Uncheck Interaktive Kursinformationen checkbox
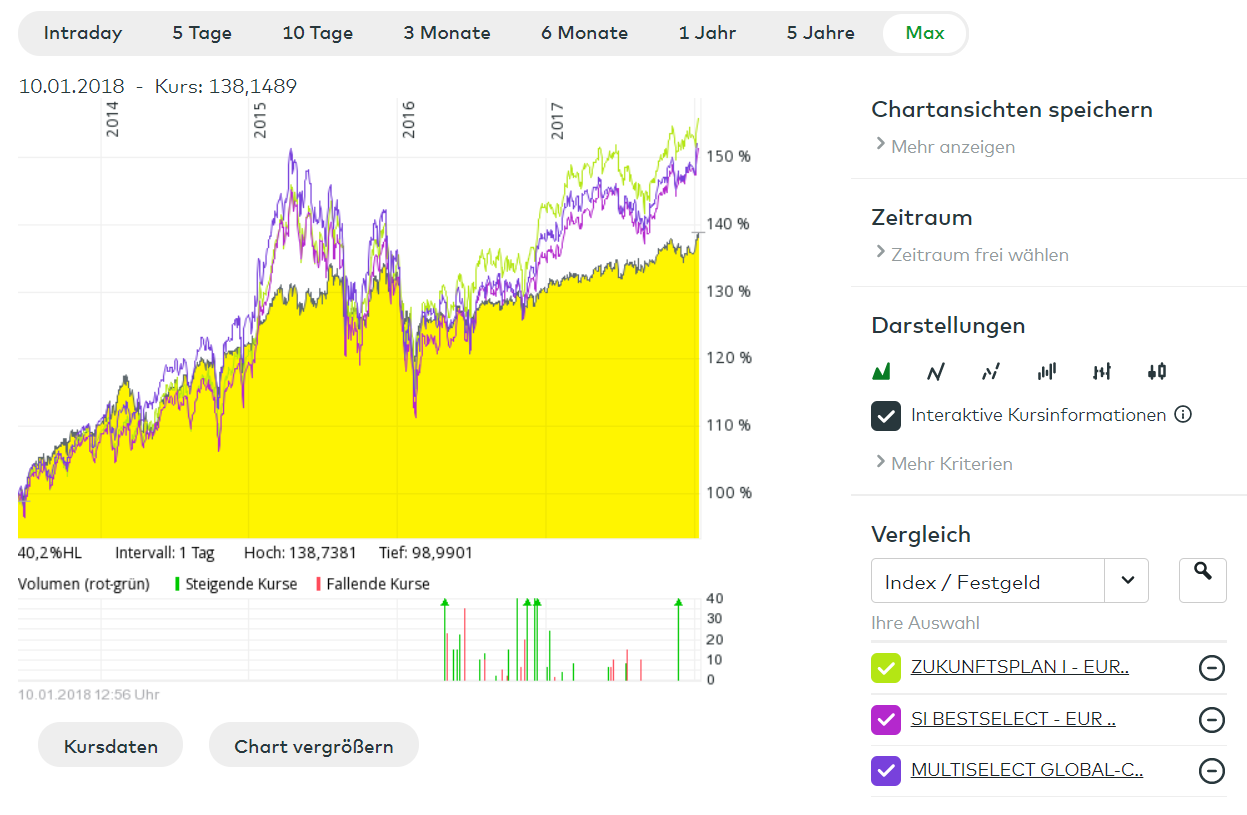Viewport: 1247px width, 815px height. click(886, 415)
